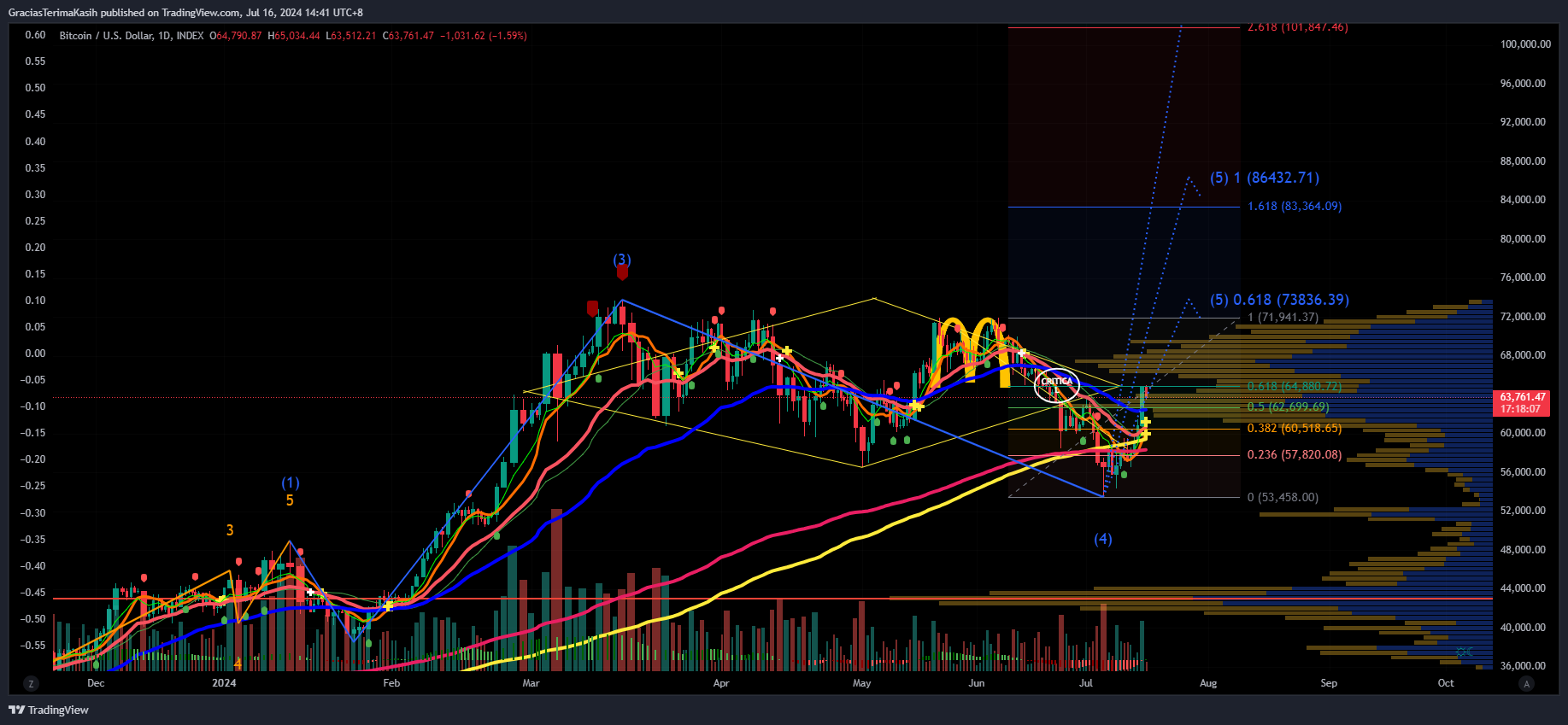Click the low value L63,512.21
Viewport: 1568px width, 725px height.
pyautogui.click(x=351, y=36)
